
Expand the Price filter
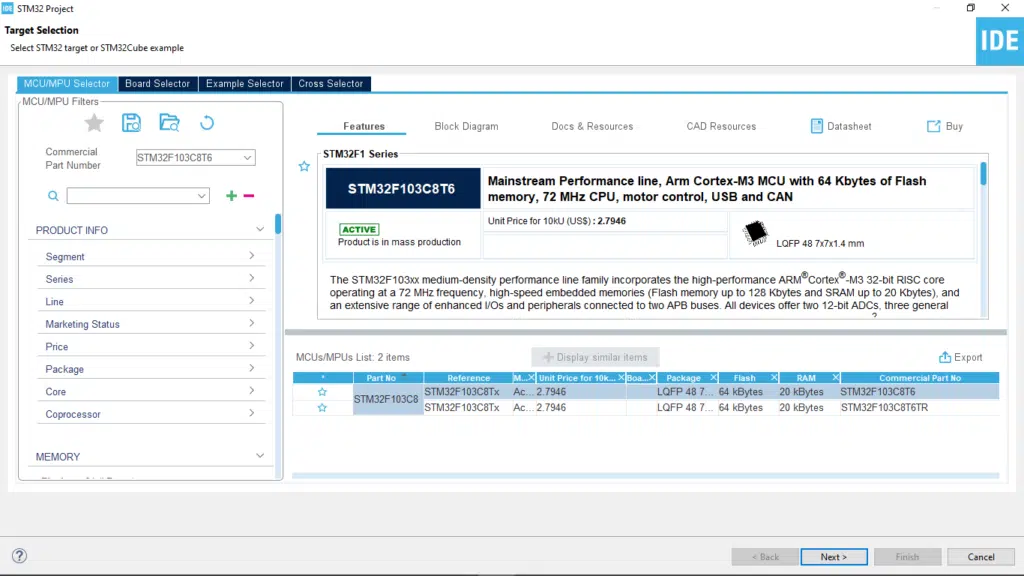[x=251, y=346]
